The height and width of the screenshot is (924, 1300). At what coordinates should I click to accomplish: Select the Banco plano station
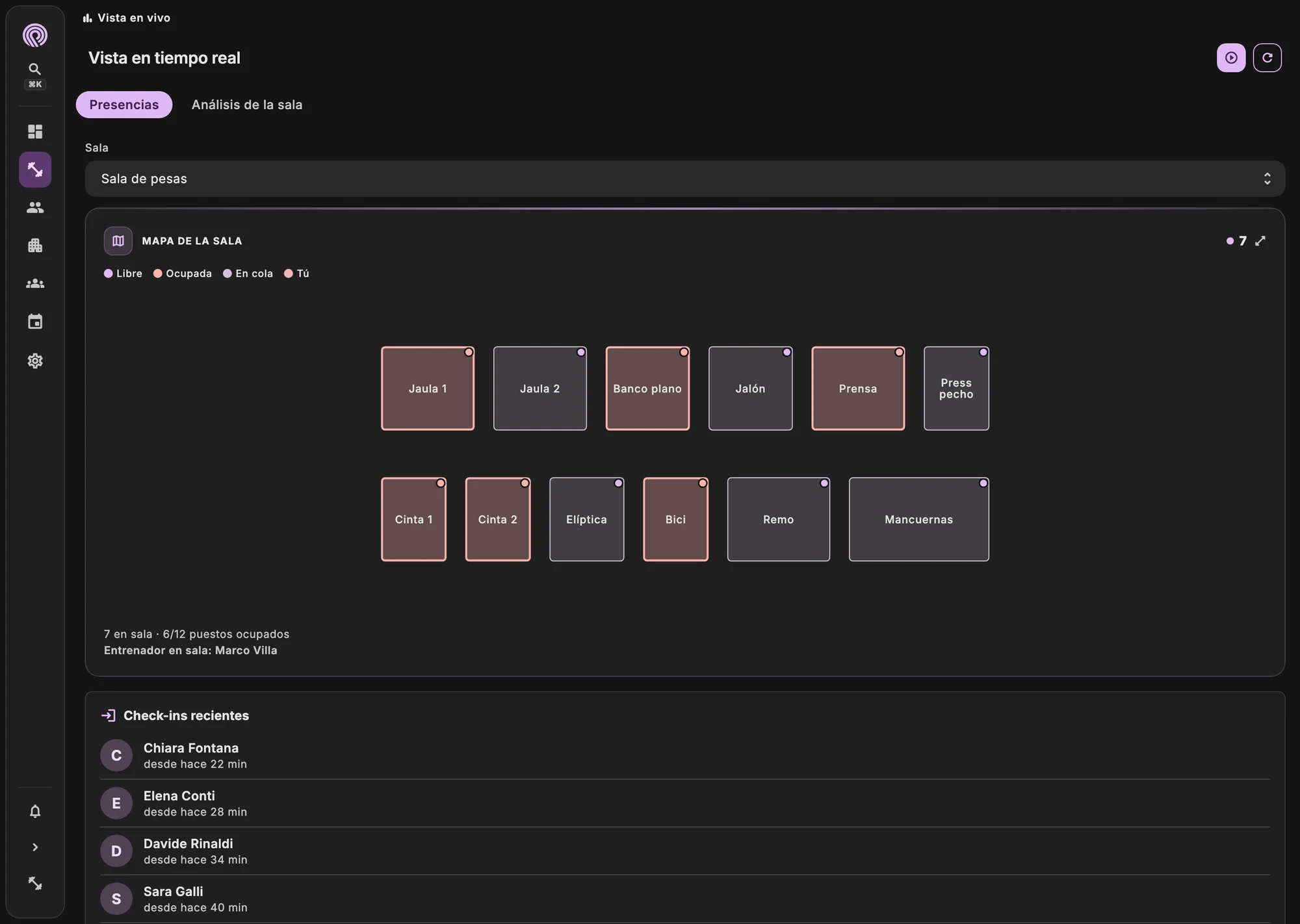pyautogui.click(x=647, y=389)
